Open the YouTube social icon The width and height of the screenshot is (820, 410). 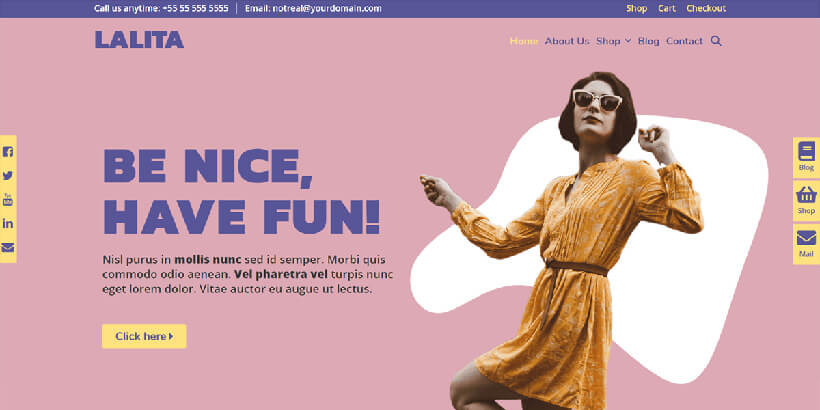[x=8, y=199]
